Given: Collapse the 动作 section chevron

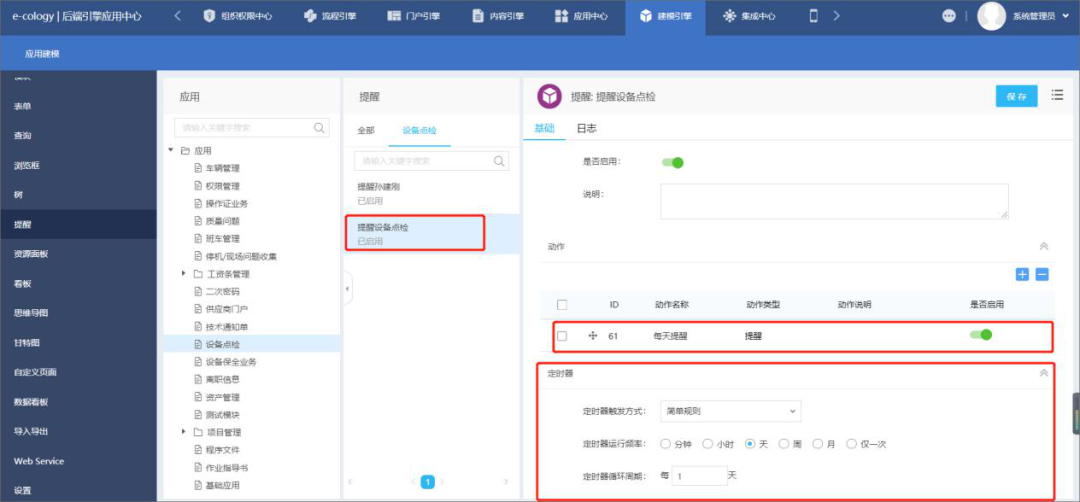Looking at the screenshot, I should pos(1043,246).
